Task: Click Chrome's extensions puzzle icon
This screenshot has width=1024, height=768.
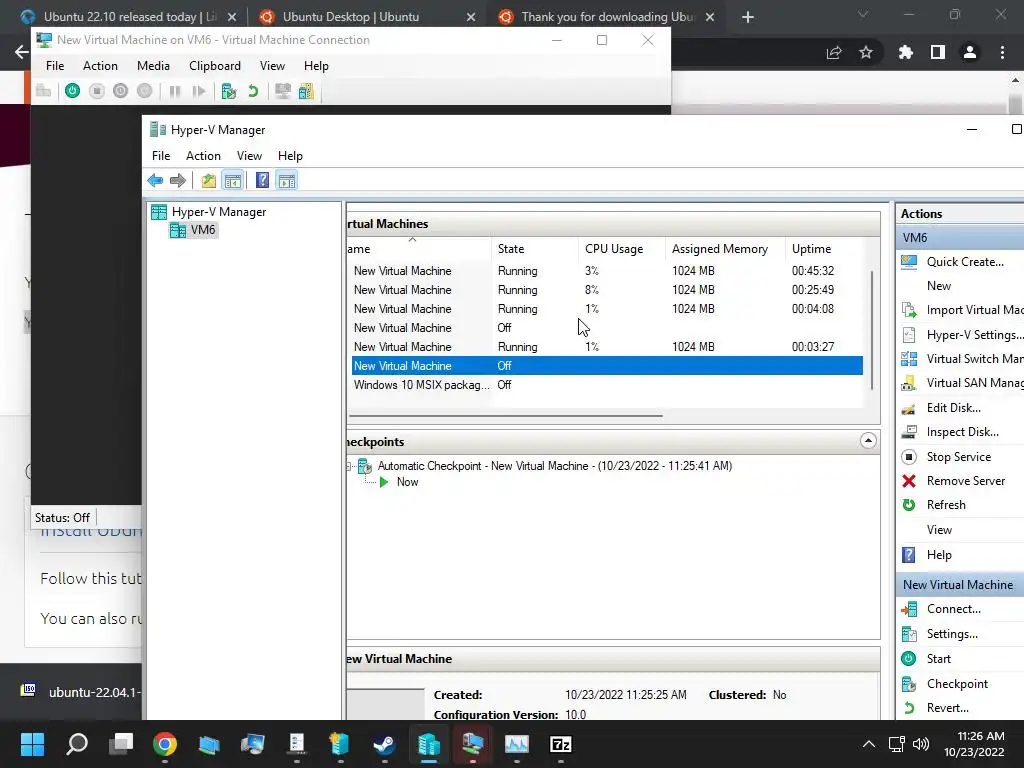Action: pos(906,52)
